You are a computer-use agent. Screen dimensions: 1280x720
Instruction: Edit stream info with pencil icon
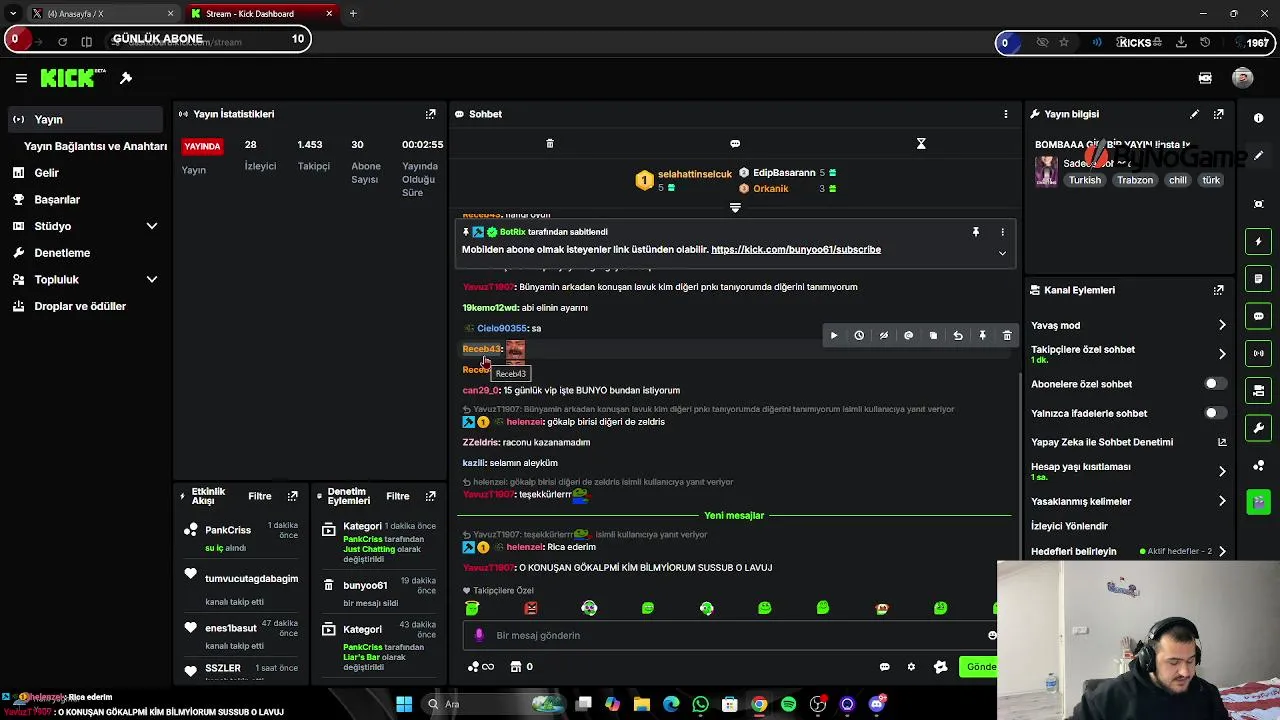click(x=1194, y=114)
